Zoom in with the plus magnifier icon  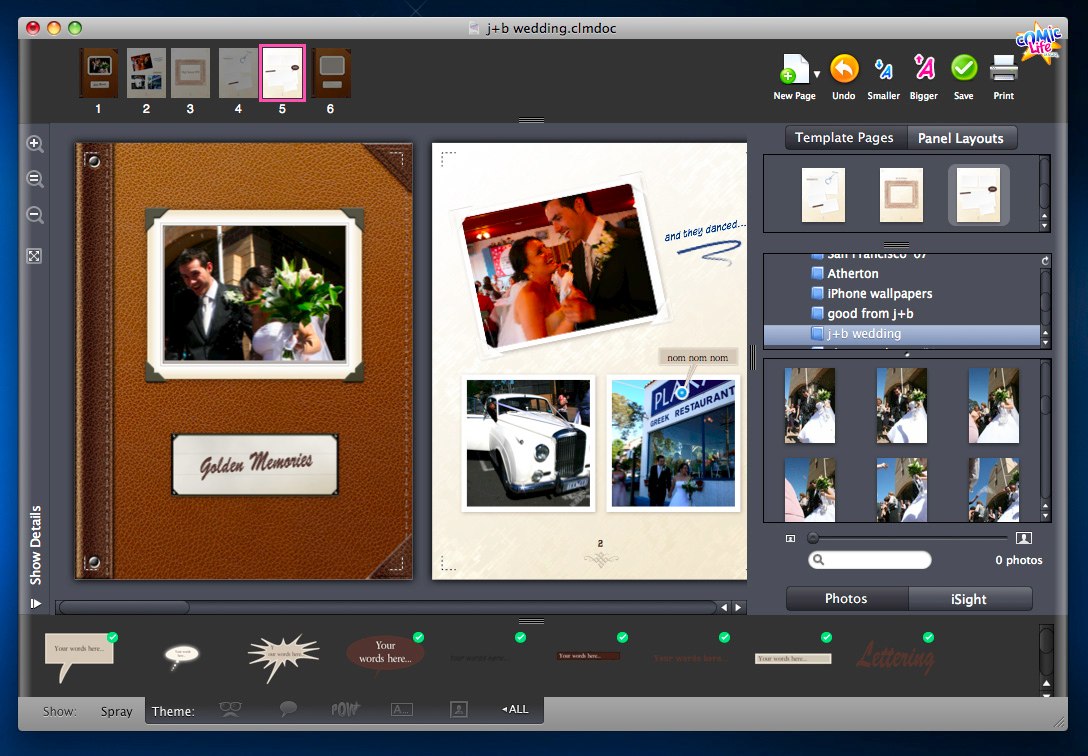tap(35, 144)
